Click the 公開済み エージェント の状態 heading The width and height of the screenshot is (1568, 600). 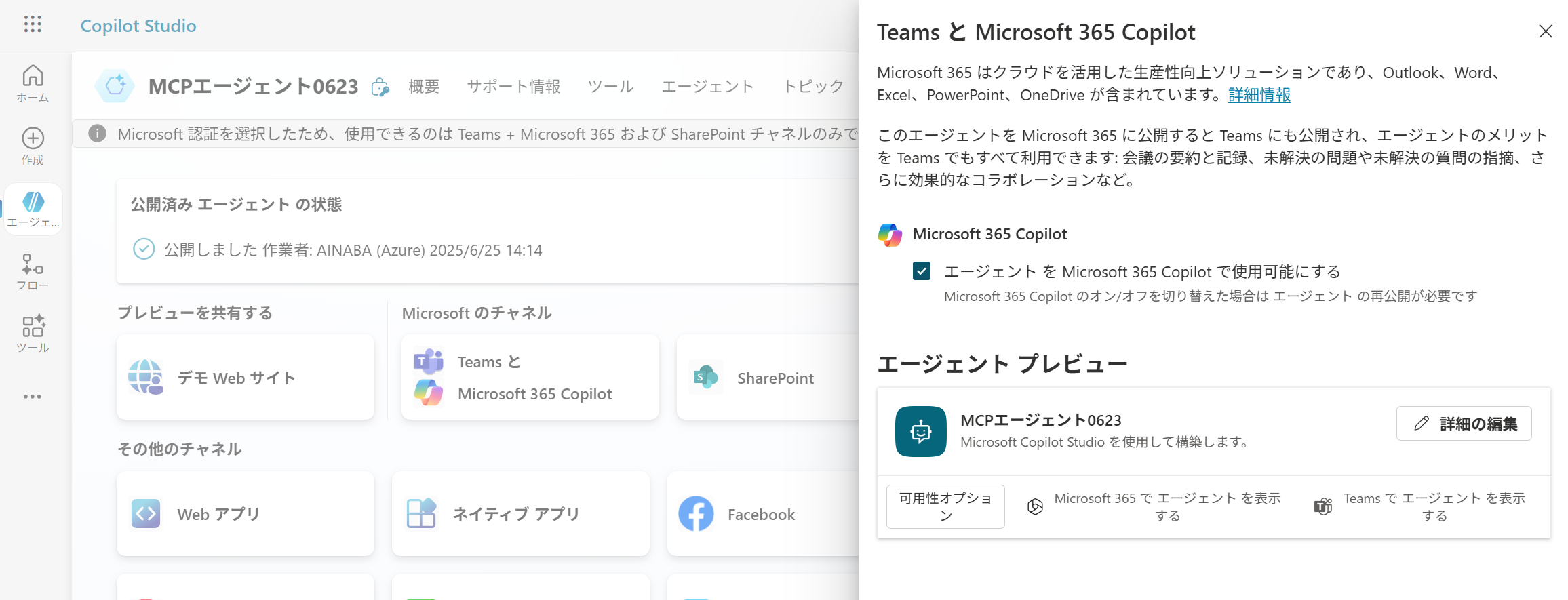236,204
